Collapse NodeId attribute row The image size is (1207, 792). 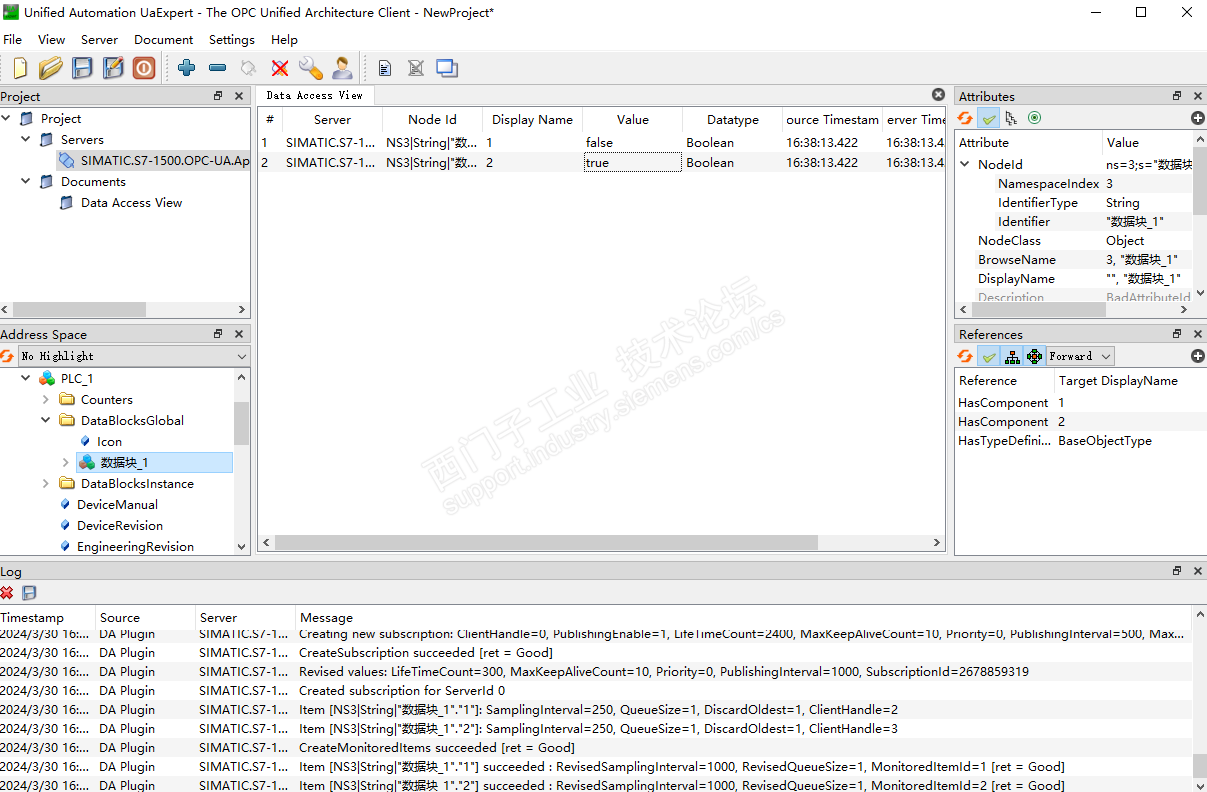tap(966, 165)
